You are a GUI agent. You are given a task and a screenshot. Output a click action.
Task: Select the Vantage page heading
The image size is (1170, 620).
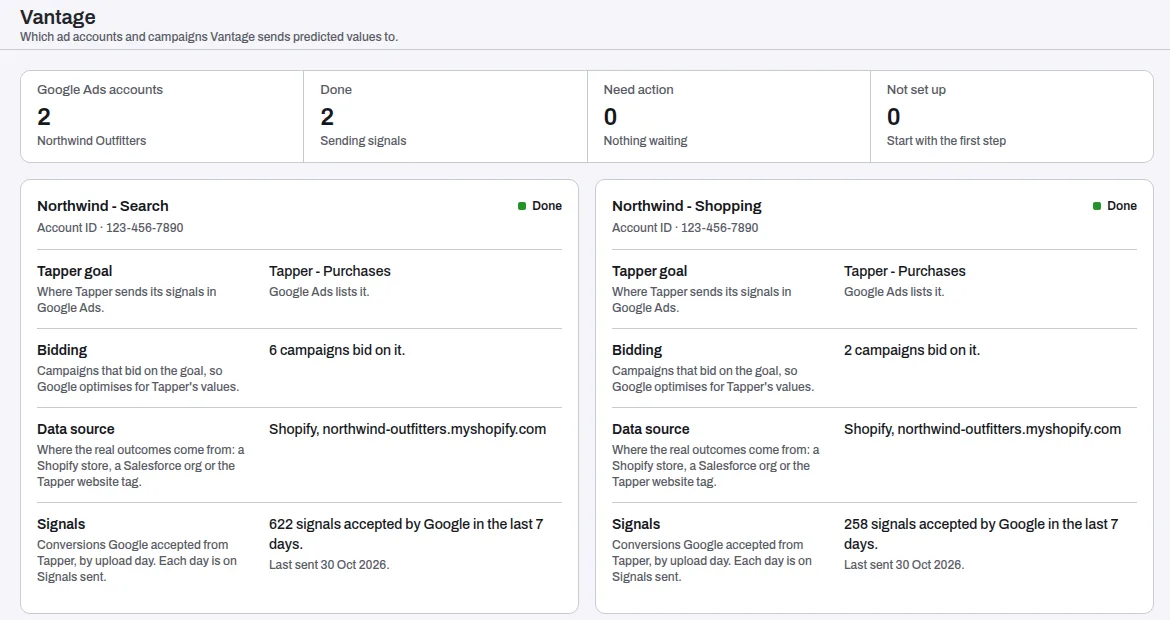[57, 16]
